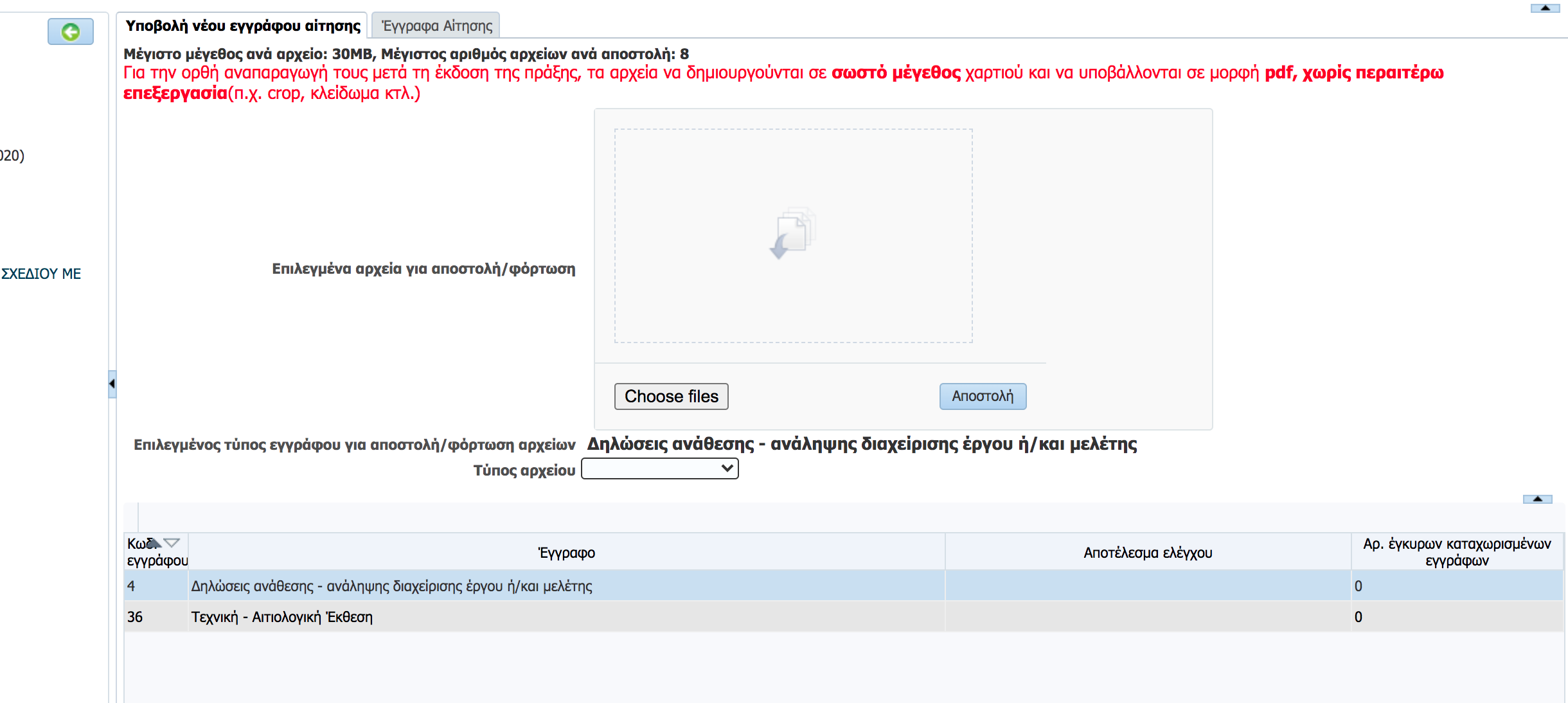Click the Αρ. έγκυρων καταχωρισμένων εγγράφων header
This screenshot has width=1568, height=703.
1457,552
